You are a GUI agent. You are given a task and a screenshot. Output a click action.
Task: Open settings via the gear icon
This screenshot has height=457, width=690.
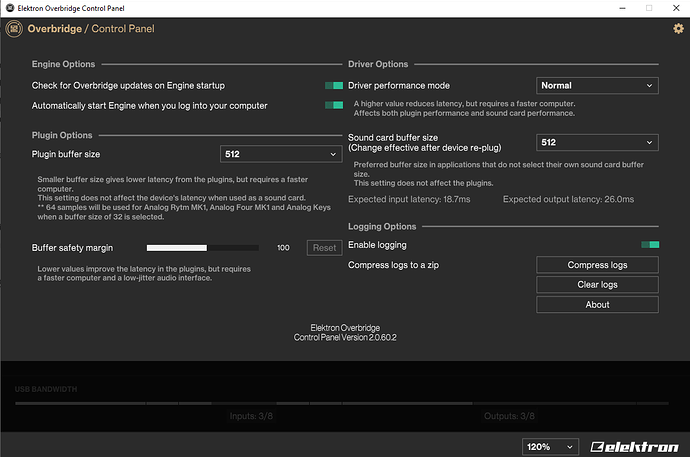pos(678,29)
